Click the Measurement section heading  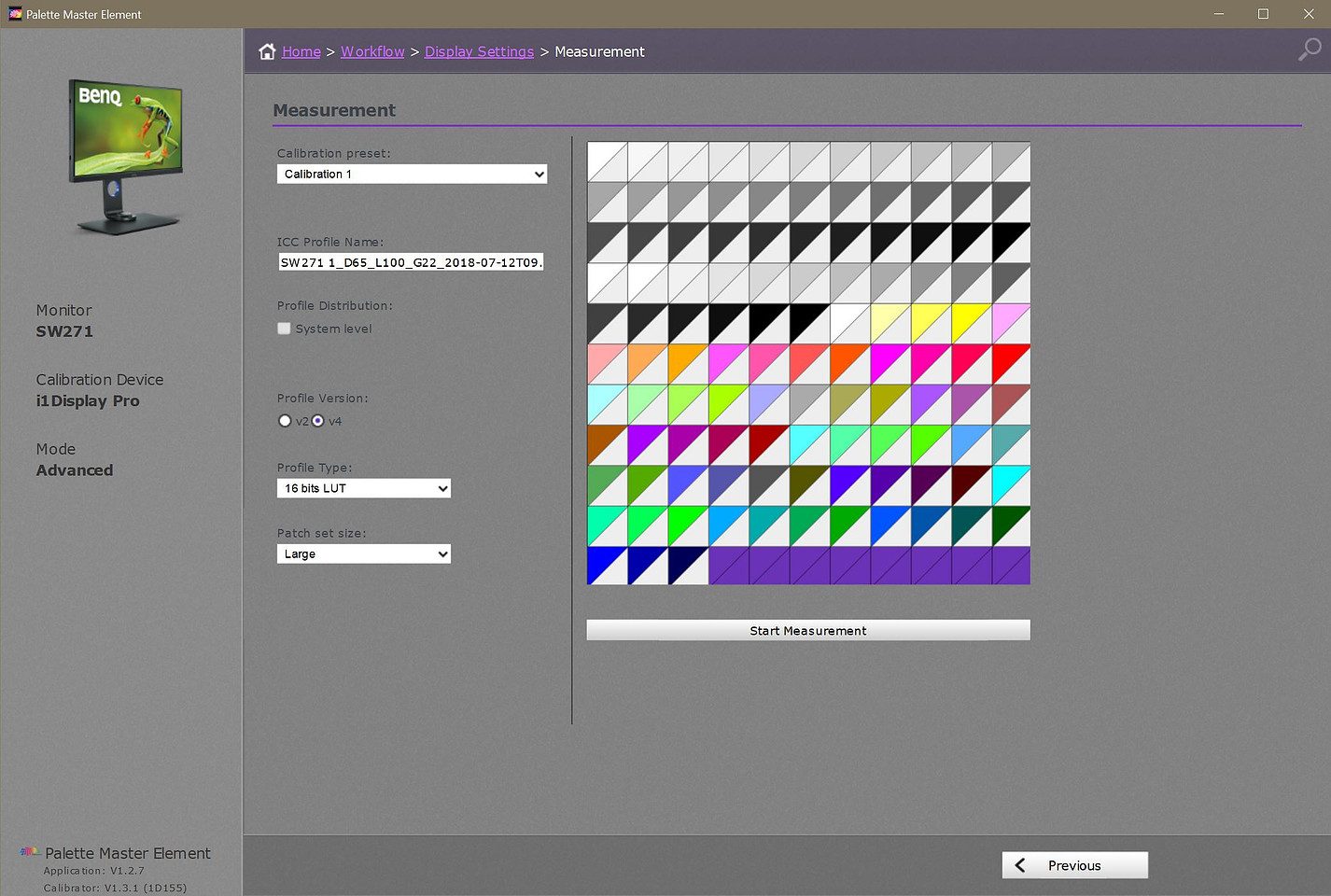[x=334, y=110]
